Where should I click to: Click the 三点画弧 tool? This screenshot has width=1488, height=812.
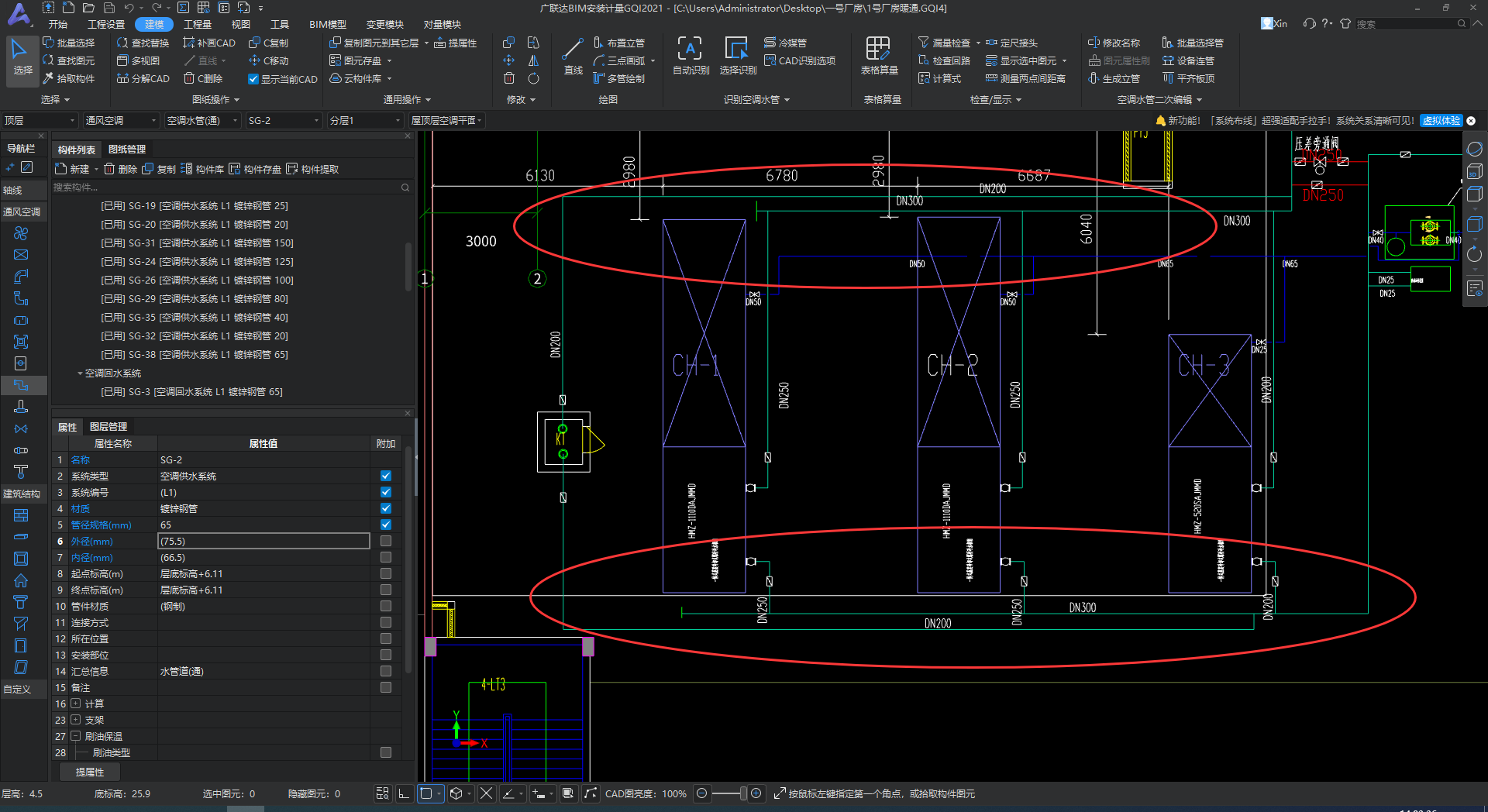(618, 60)
